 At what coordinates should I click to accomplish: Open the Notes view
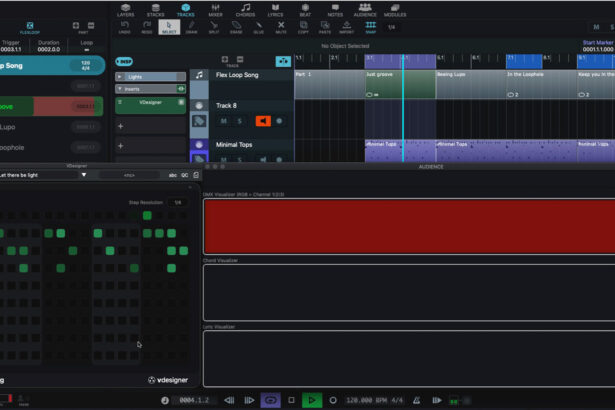[335, 10]
